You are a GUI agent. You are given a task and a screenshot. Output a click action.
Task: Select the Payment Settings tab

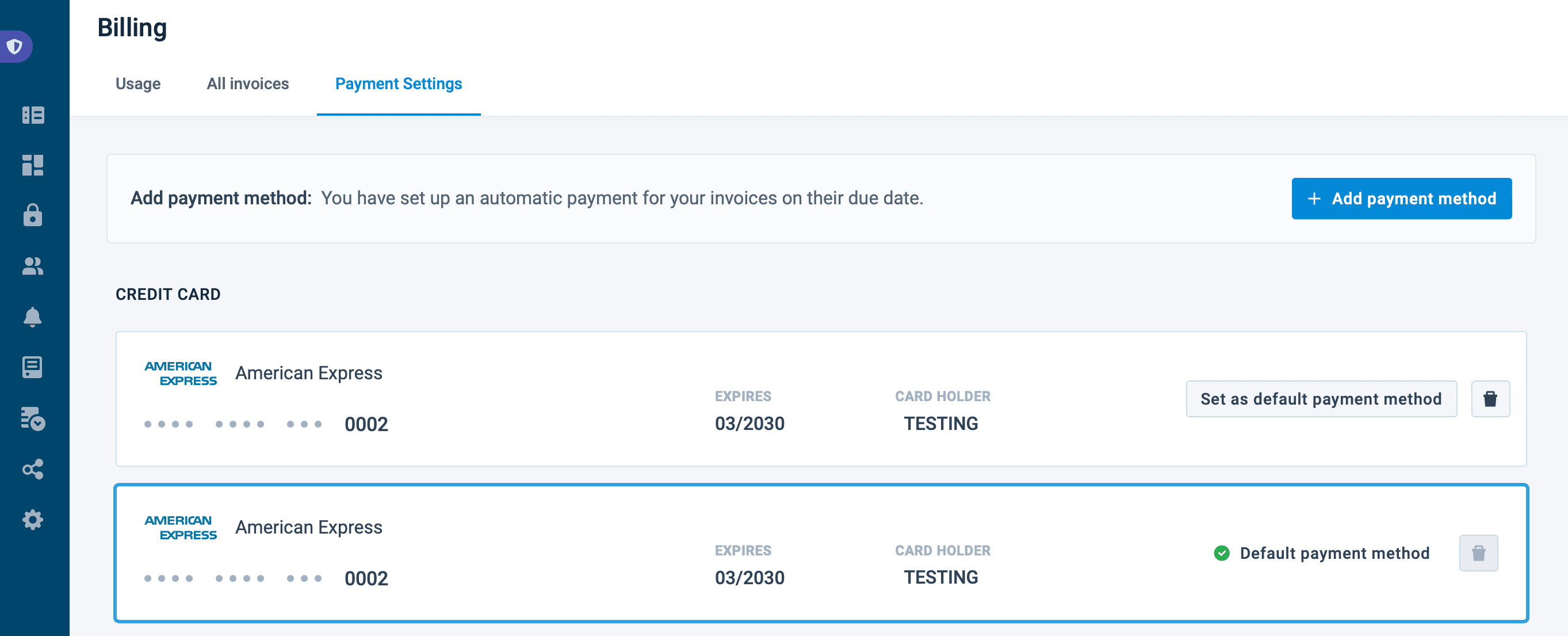click(x=398, y=83)
